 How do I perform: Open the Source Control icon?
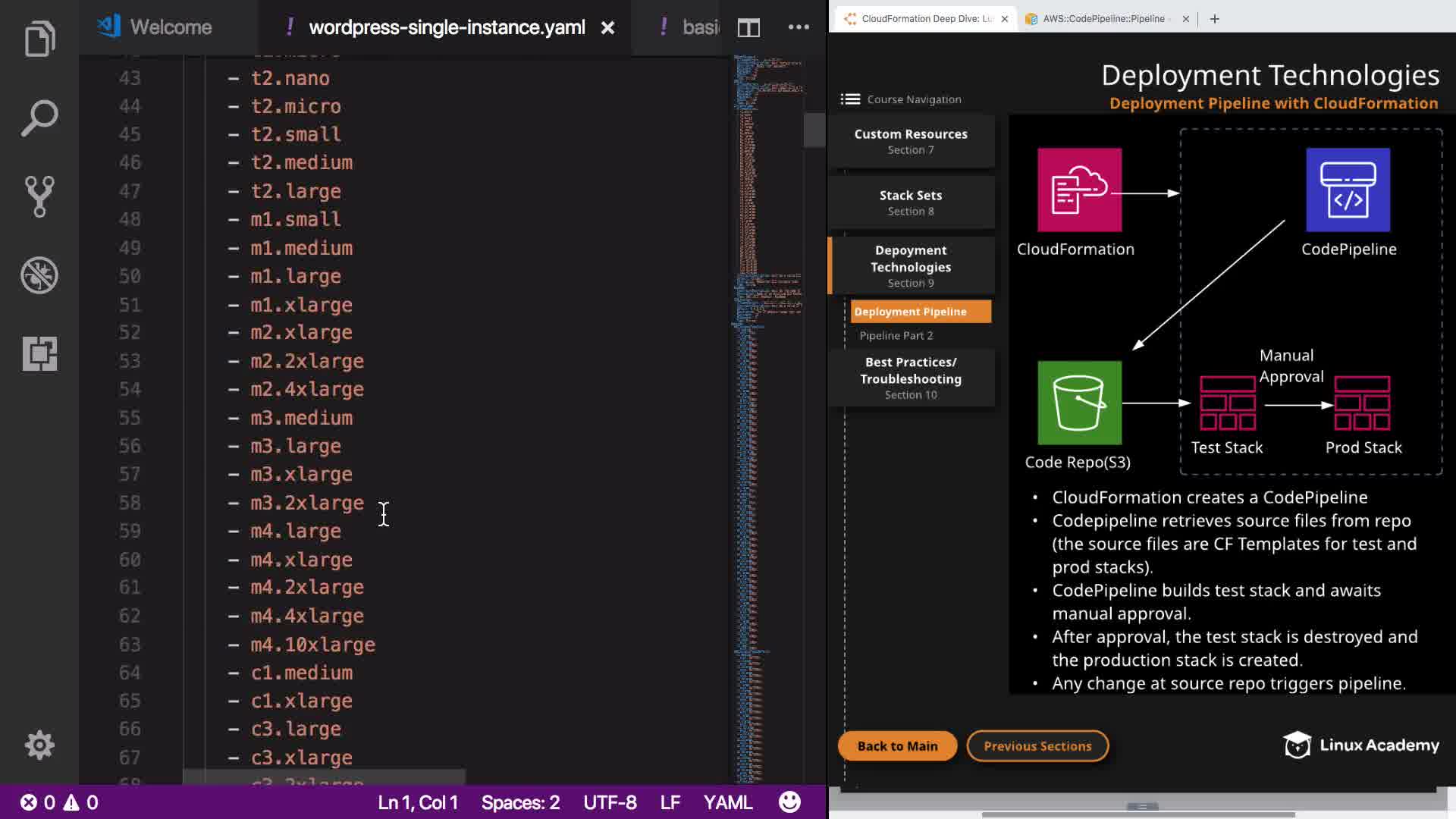pos(39,196)
